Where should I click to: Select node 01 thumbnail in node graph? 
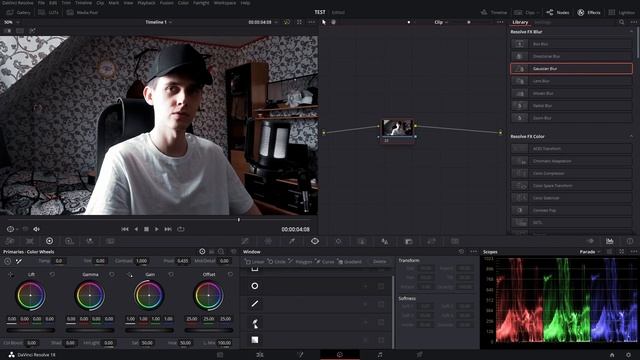click(x=397, y=128)
